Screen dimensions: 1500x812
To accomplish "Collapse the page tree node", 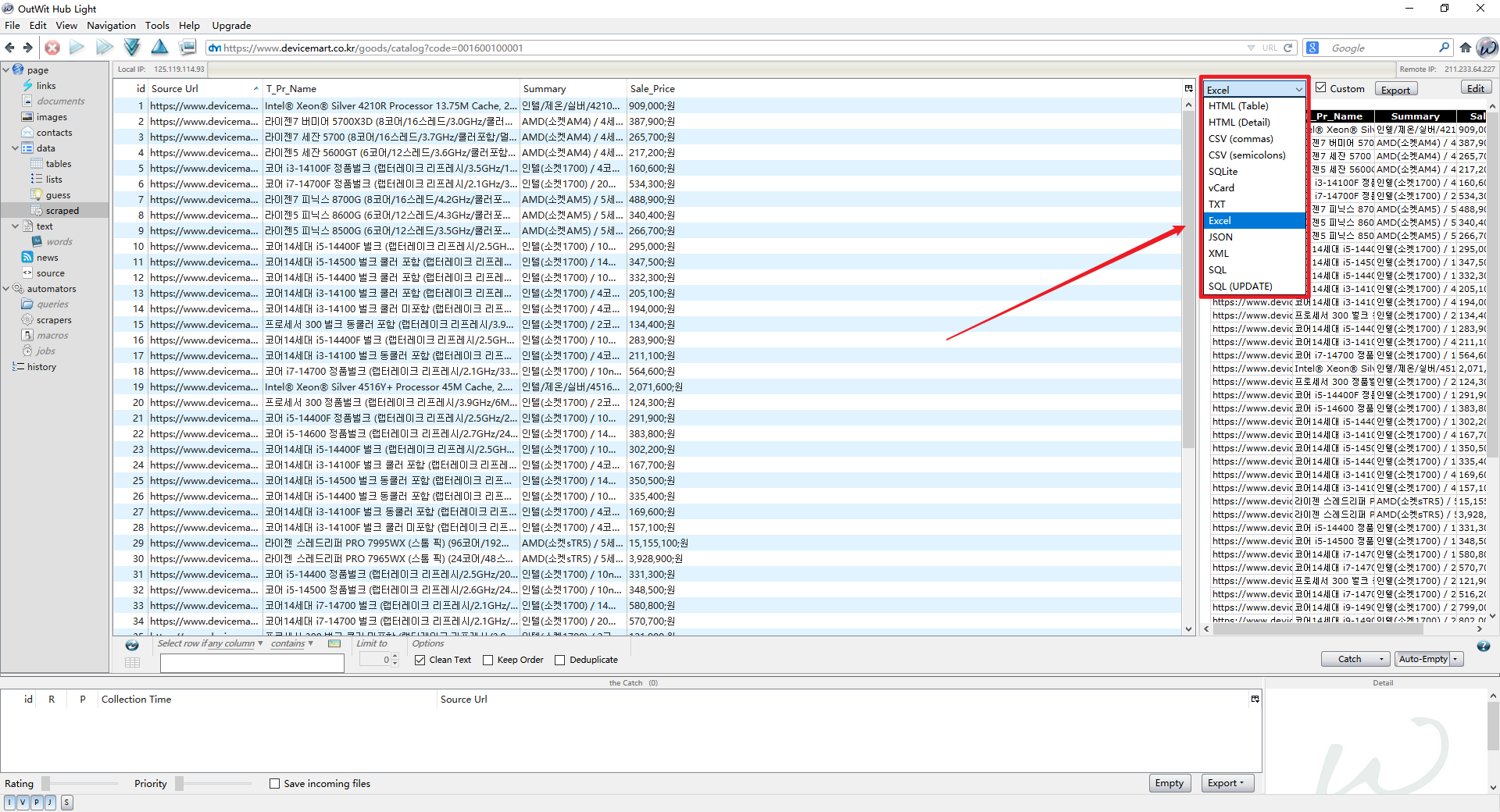I will click(x=6, y=70).
